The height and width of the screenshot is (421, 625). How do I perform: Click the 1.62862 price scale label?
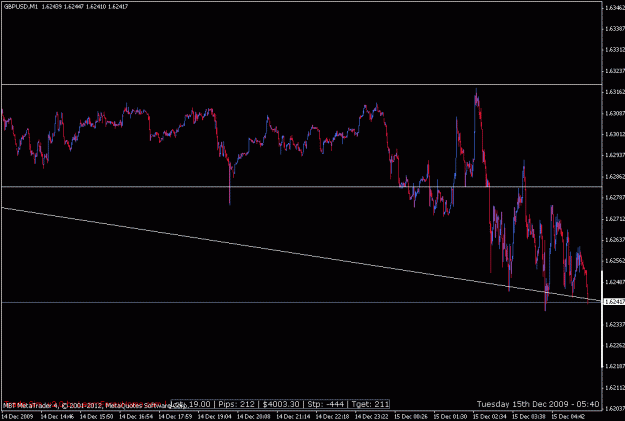click(x=615, y=176)
